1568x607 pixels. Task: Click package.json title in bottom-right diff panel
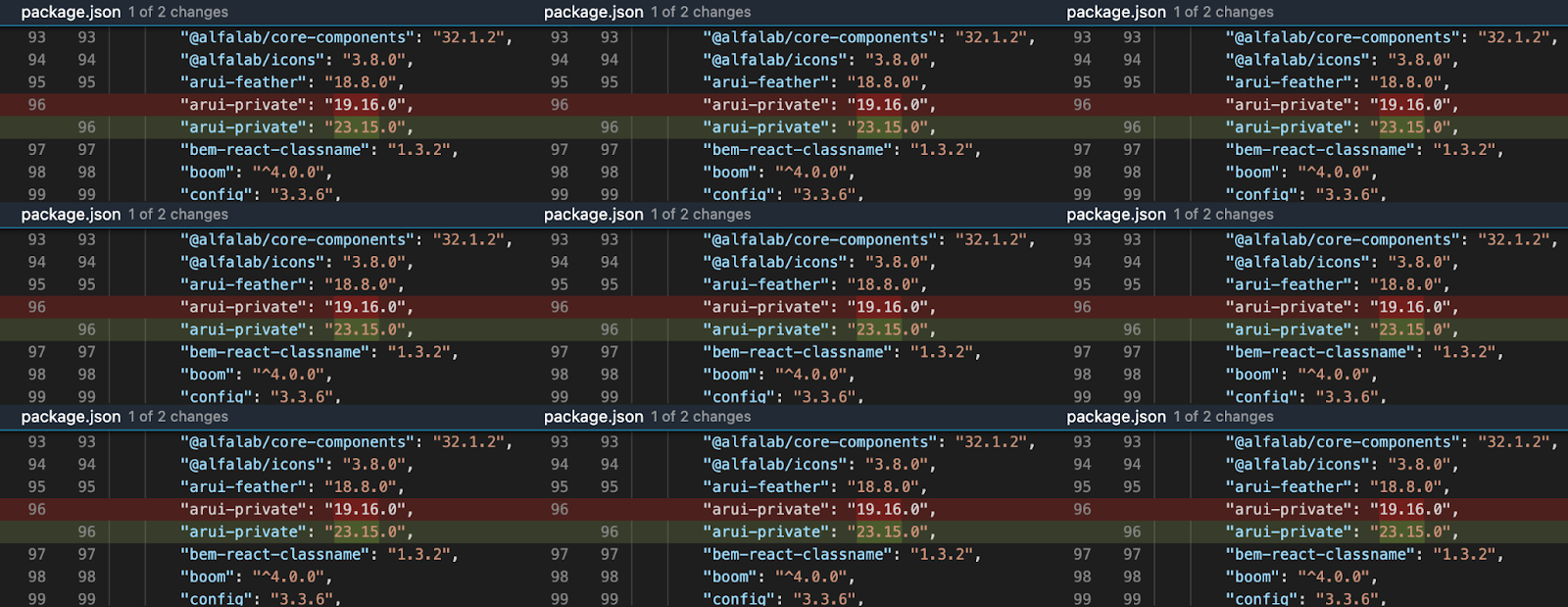pos(1116,417)
